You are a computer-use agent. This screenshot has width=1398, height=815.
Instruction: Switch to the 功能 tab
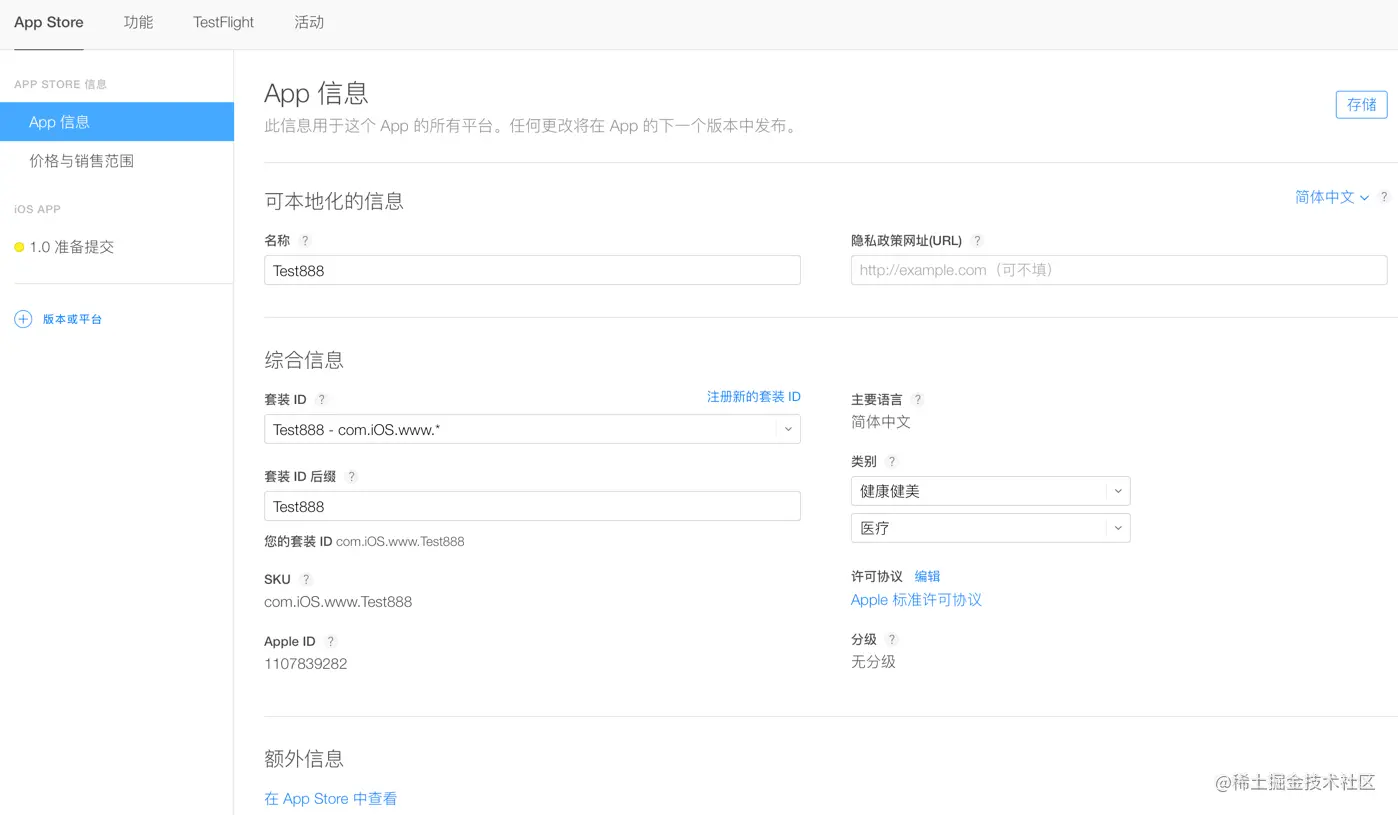[138, 22]
